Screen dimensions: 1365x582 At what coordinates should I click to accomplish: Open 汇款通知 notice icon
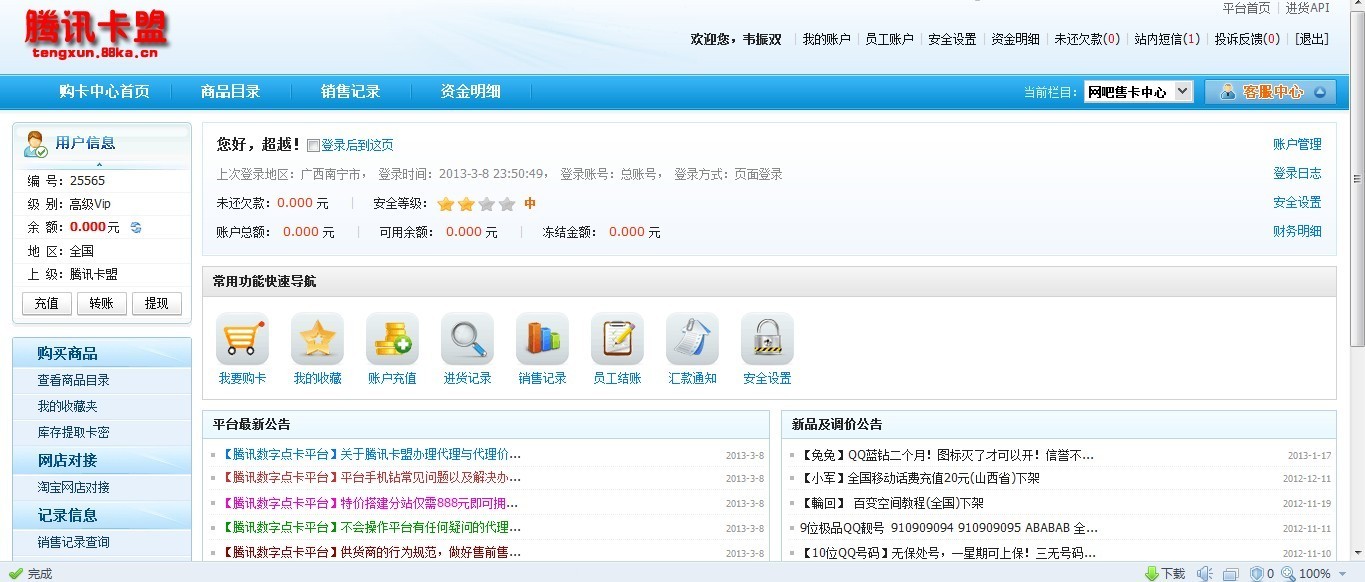(691, 338)
